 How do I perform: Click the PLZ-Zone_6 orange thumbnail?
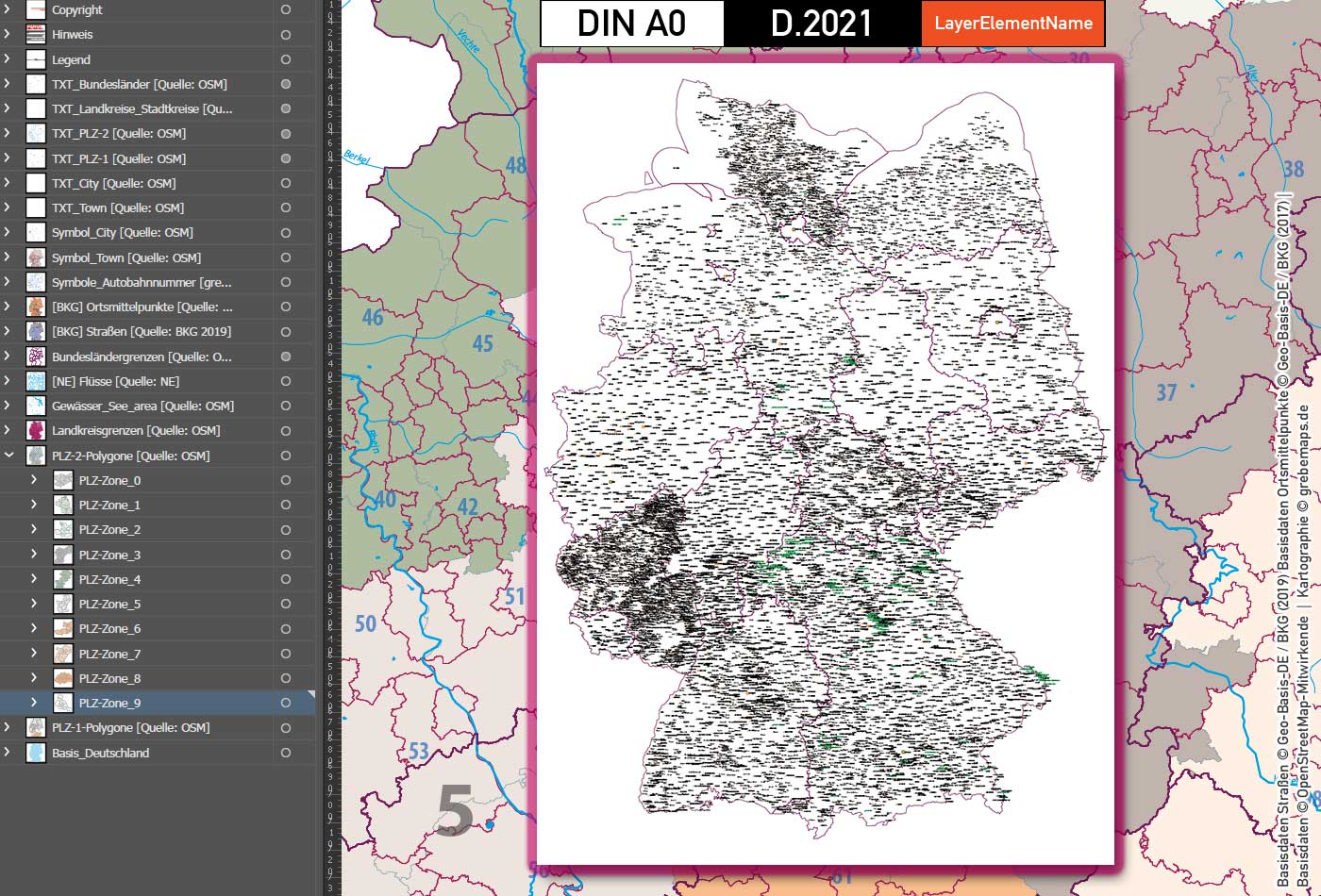point(62,628)
